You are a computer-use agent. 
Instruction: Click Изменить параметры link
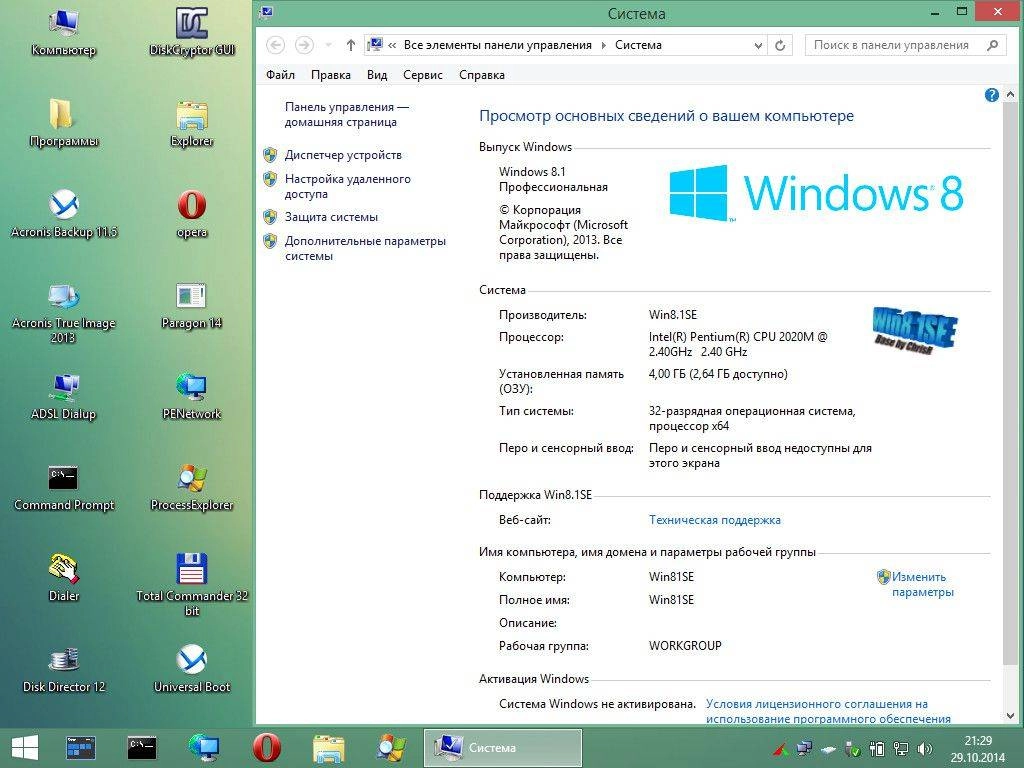click(922, 584)
